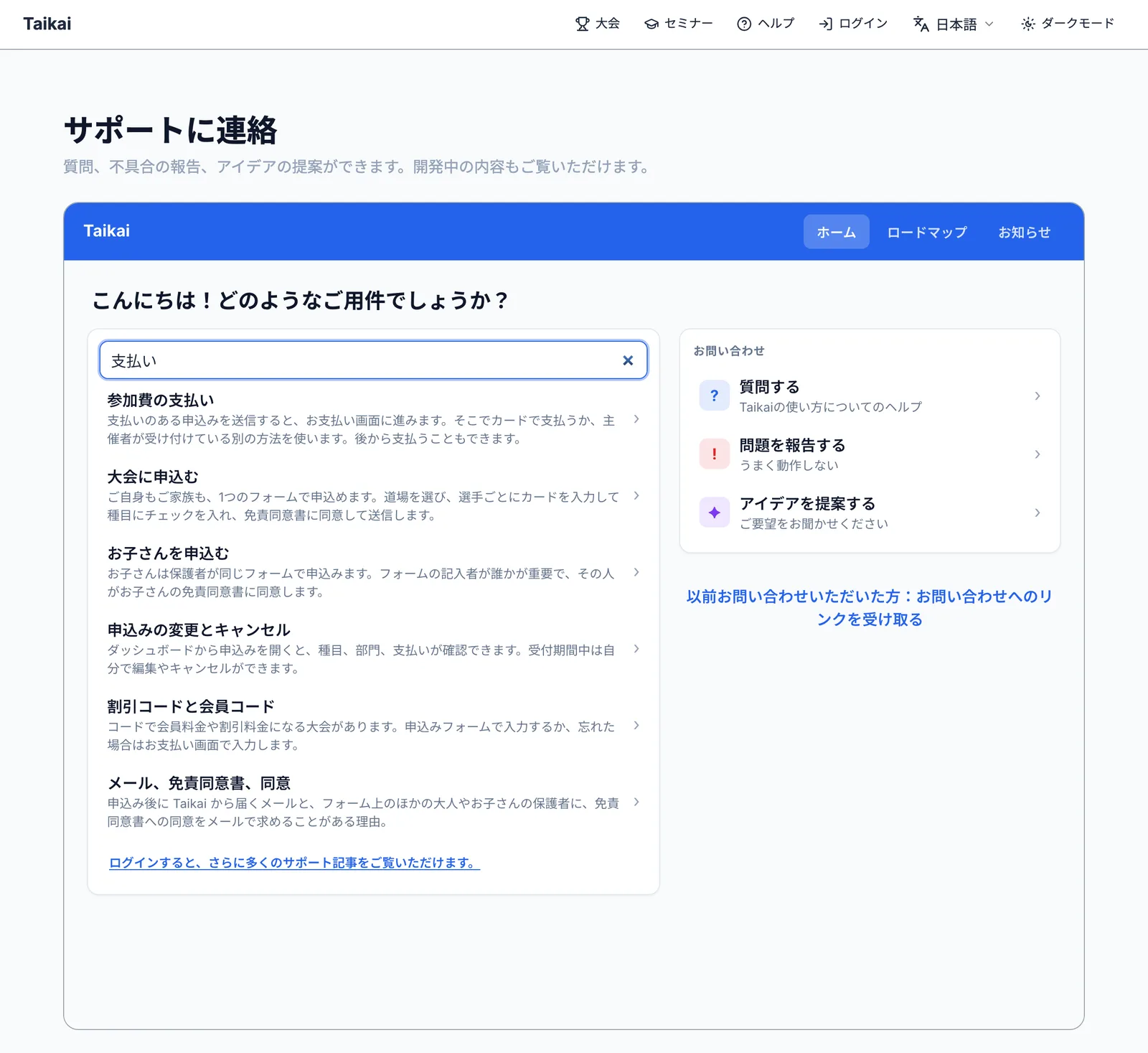Click the graduation cap icon beside セミナー
This screenshot has width=1148, height=1053.
pos(651,24)
